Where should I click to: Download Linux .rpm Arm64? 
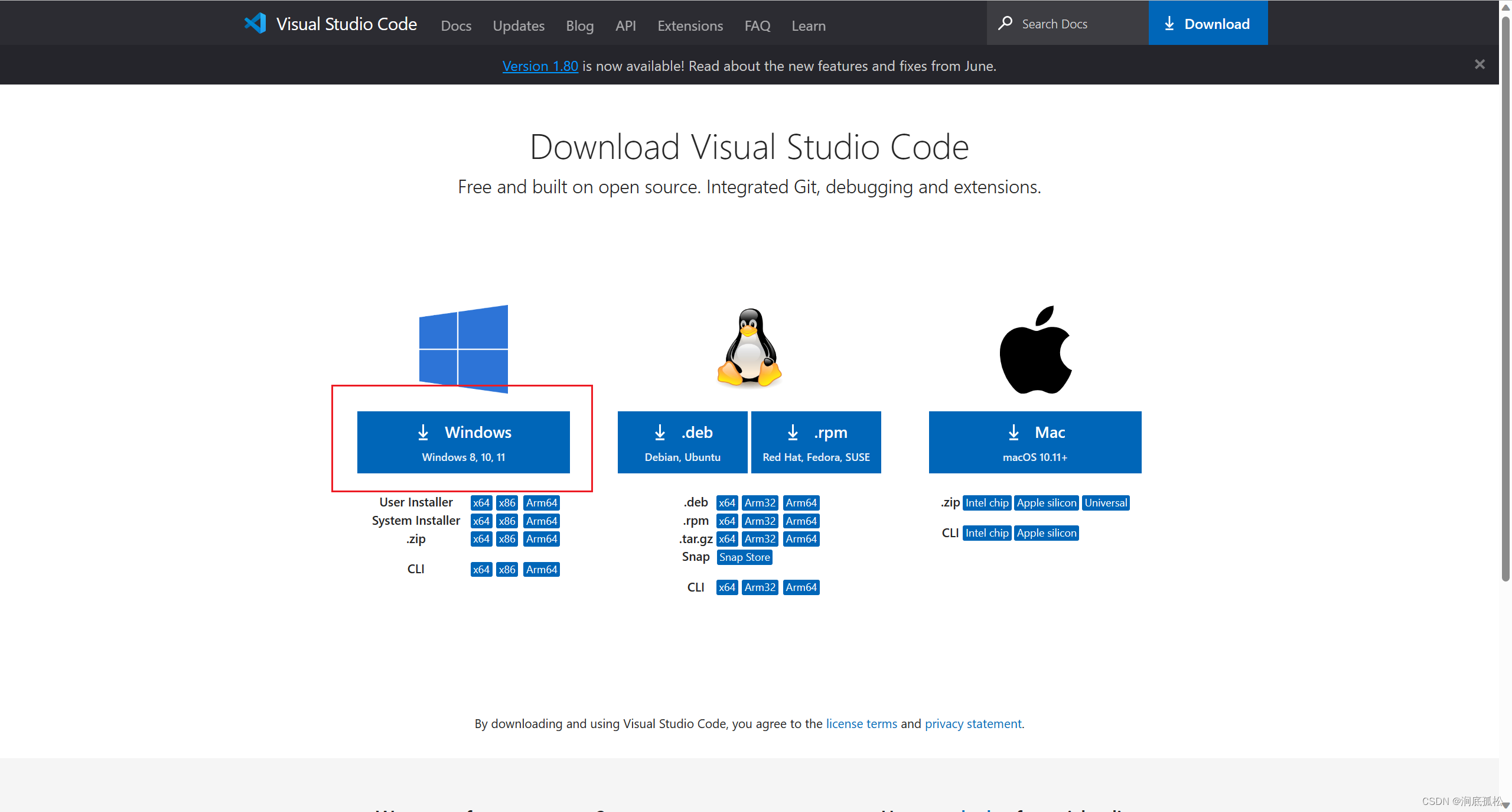pyautogui.click(x=801, y=521)
